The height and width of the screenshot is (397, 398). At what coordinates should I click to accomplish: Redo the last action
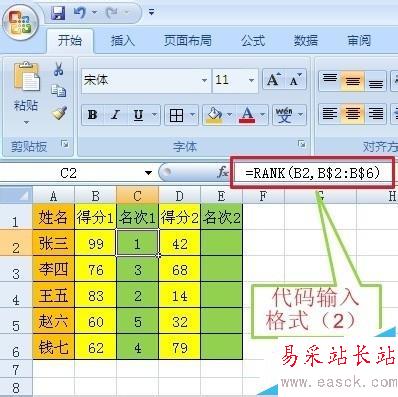click(112, 13)
